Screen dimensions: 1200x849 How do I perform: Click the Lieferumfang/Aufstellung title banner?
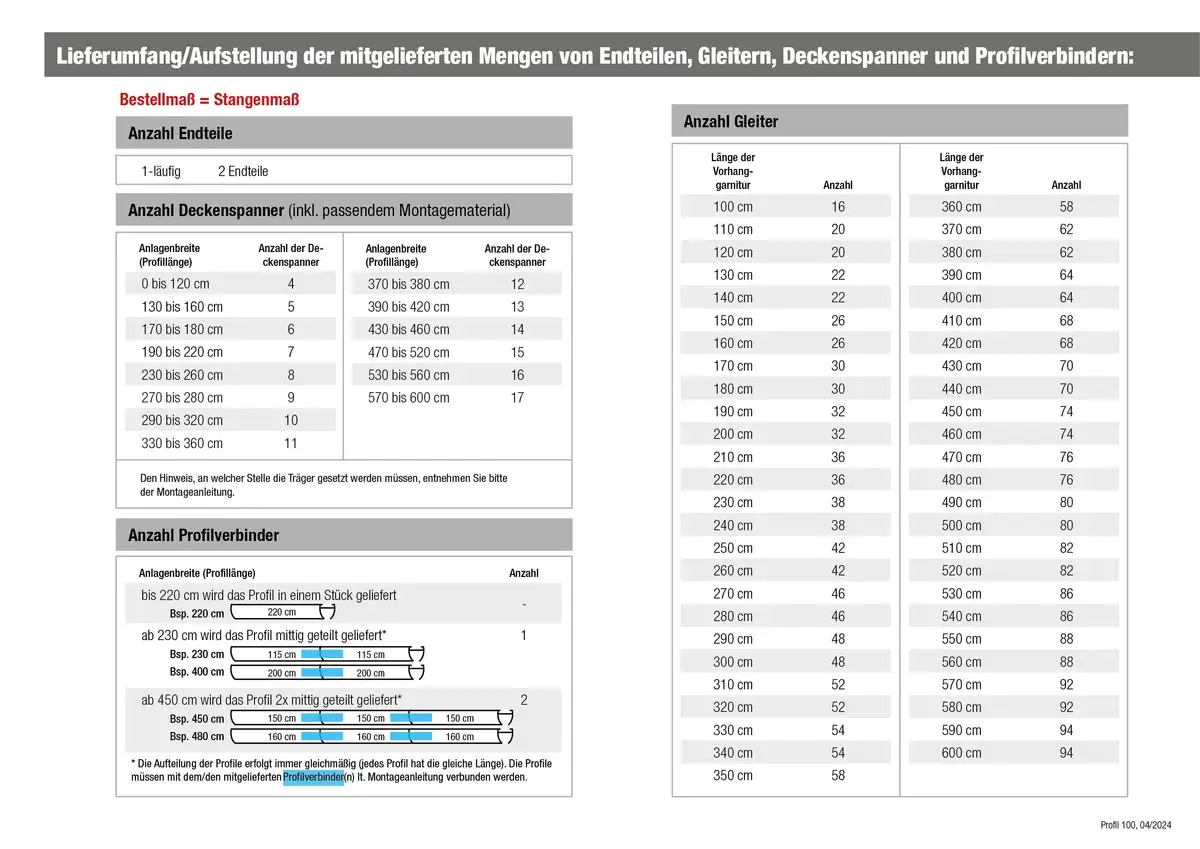(x=599, y=55)
